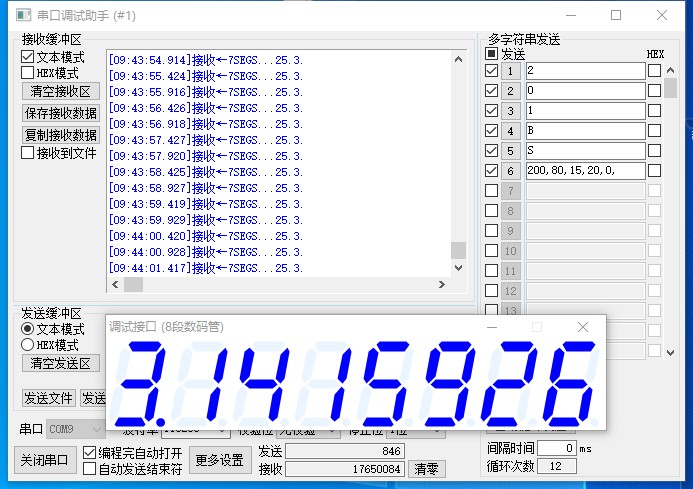Click receive log scroll-left arrow
693x489 pixels.
click(115, 284)
